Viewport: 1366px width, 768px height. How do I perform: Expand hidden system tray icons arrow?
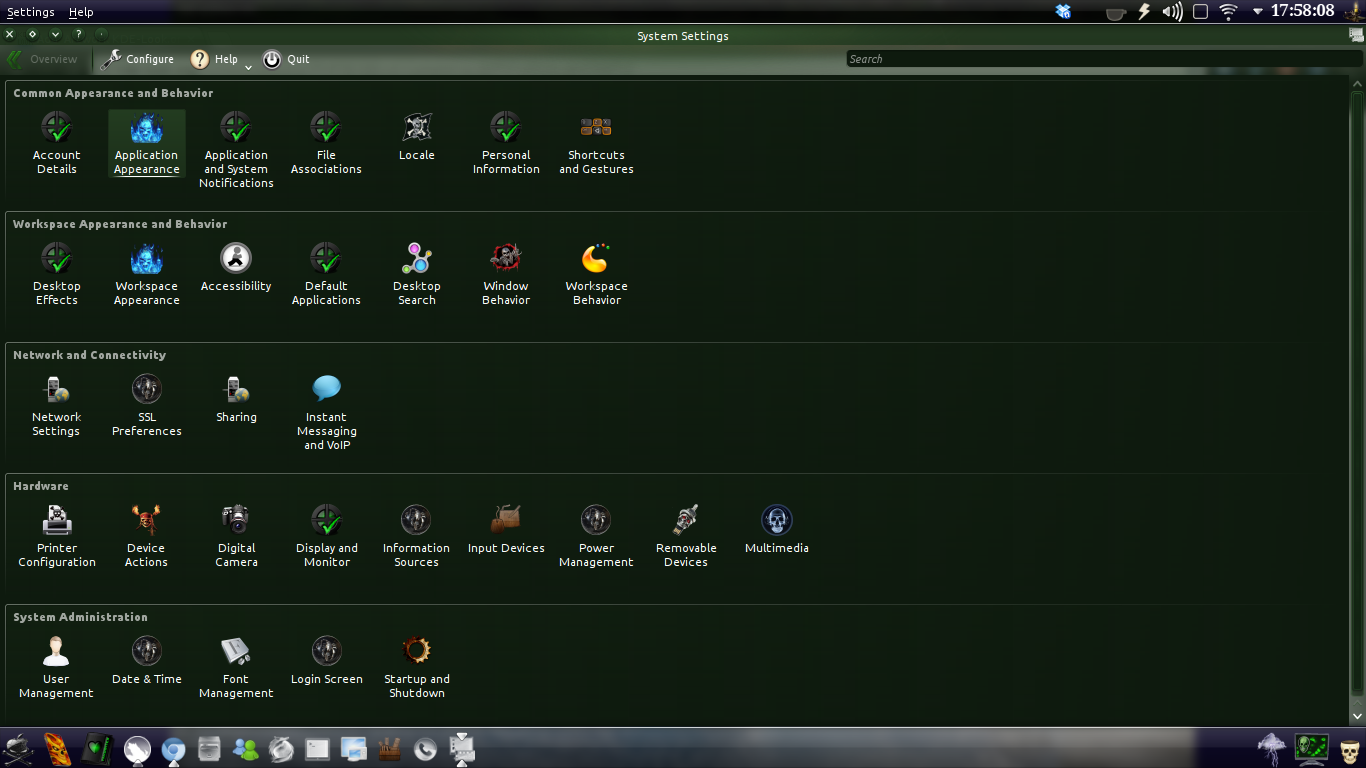(x=1258, y=12)
